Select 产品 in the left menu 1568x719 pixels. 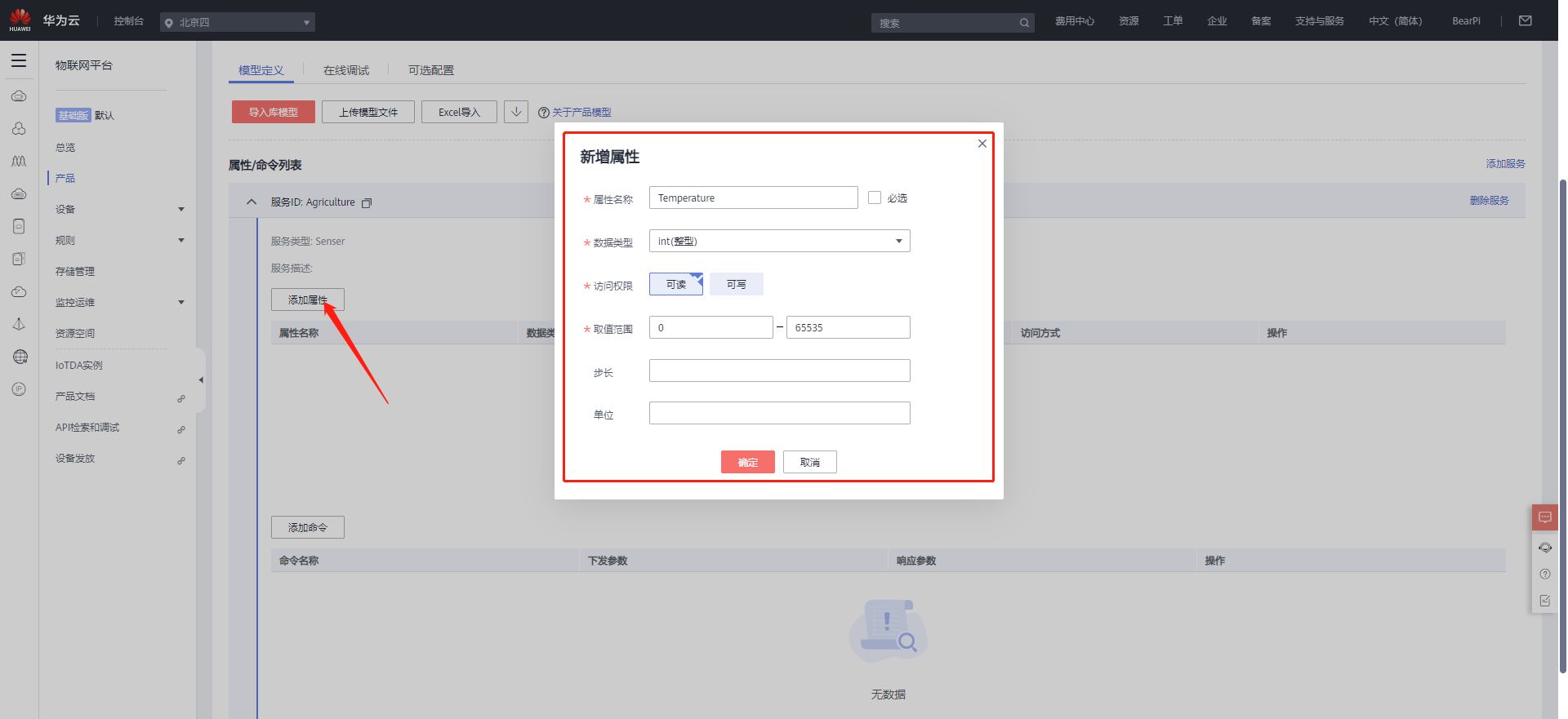[x=65, y=178]
